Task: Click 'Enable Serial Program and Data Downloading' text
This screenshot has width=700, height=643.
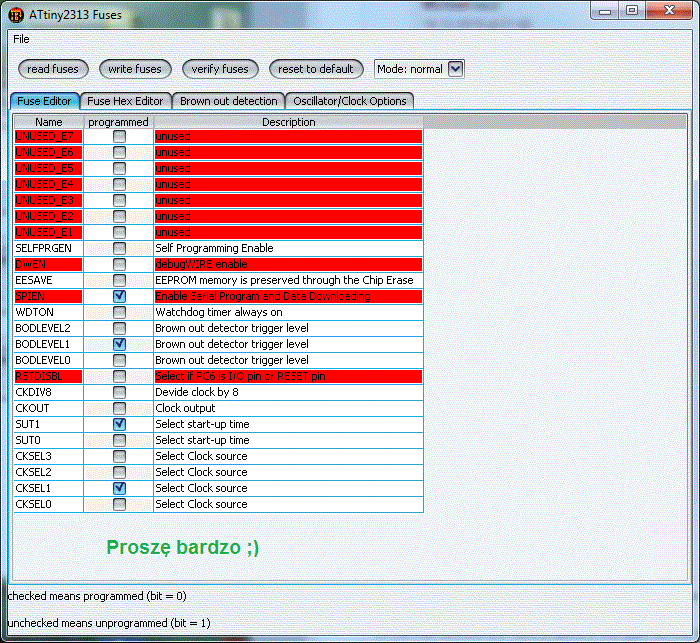Action: pos(263,296)
